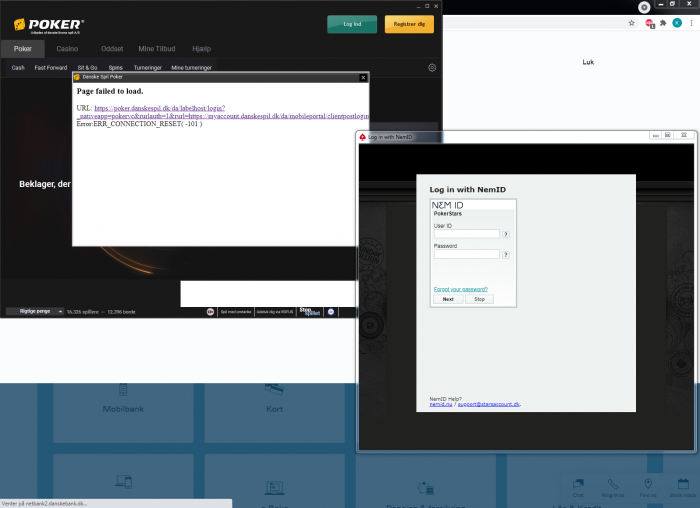Click the StopSpillet logo in poker status bar
700x508 pixels.
click(x=309, y=312)
